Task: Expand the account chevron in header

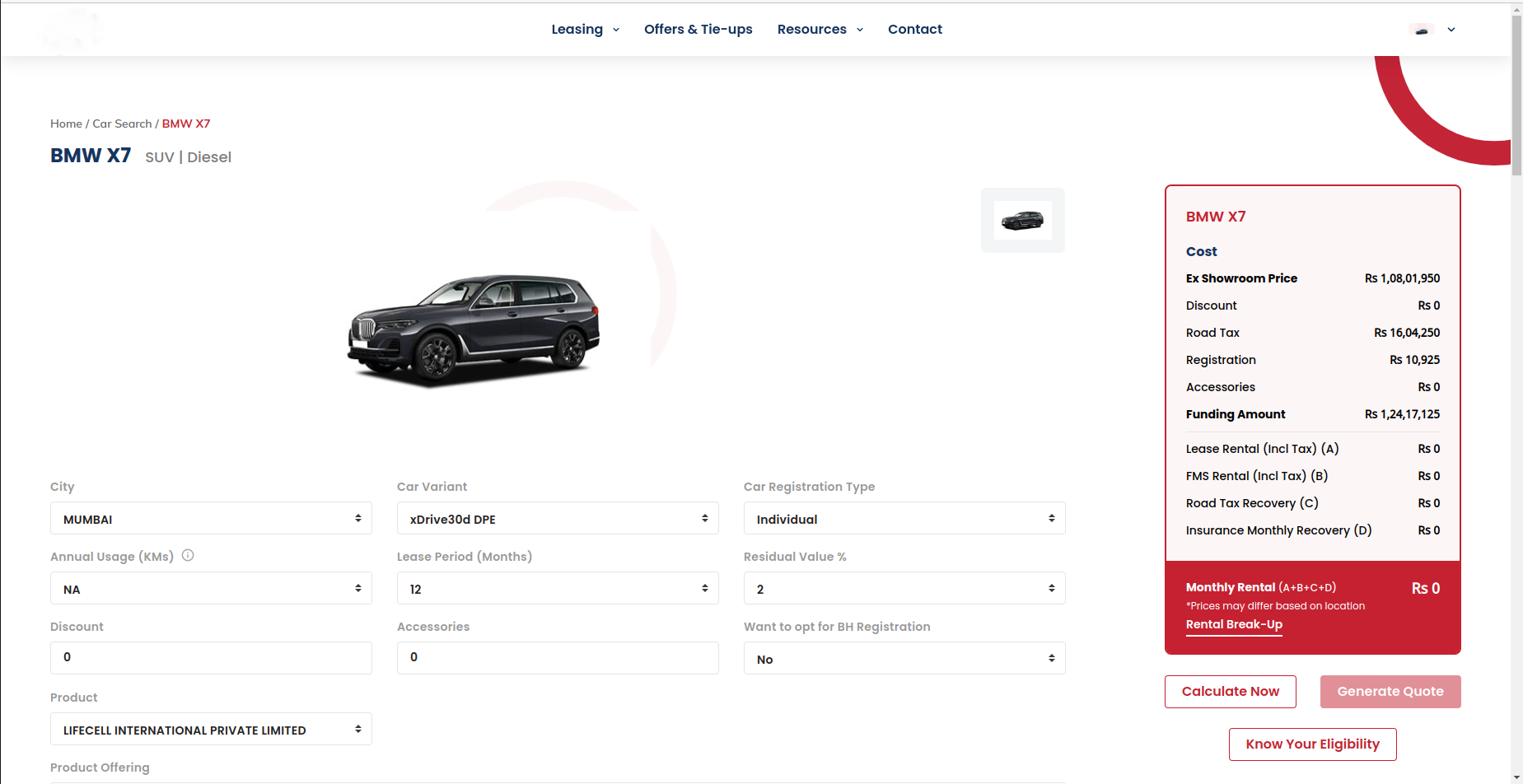Action: pos(1451,30)
